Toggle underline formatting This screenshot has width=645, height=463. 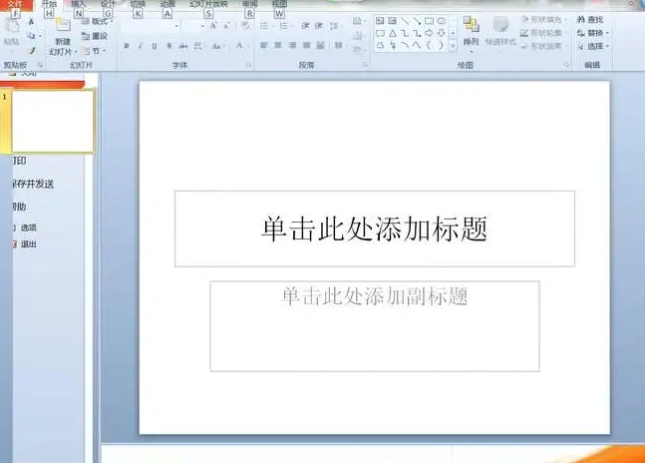point(154,46)
